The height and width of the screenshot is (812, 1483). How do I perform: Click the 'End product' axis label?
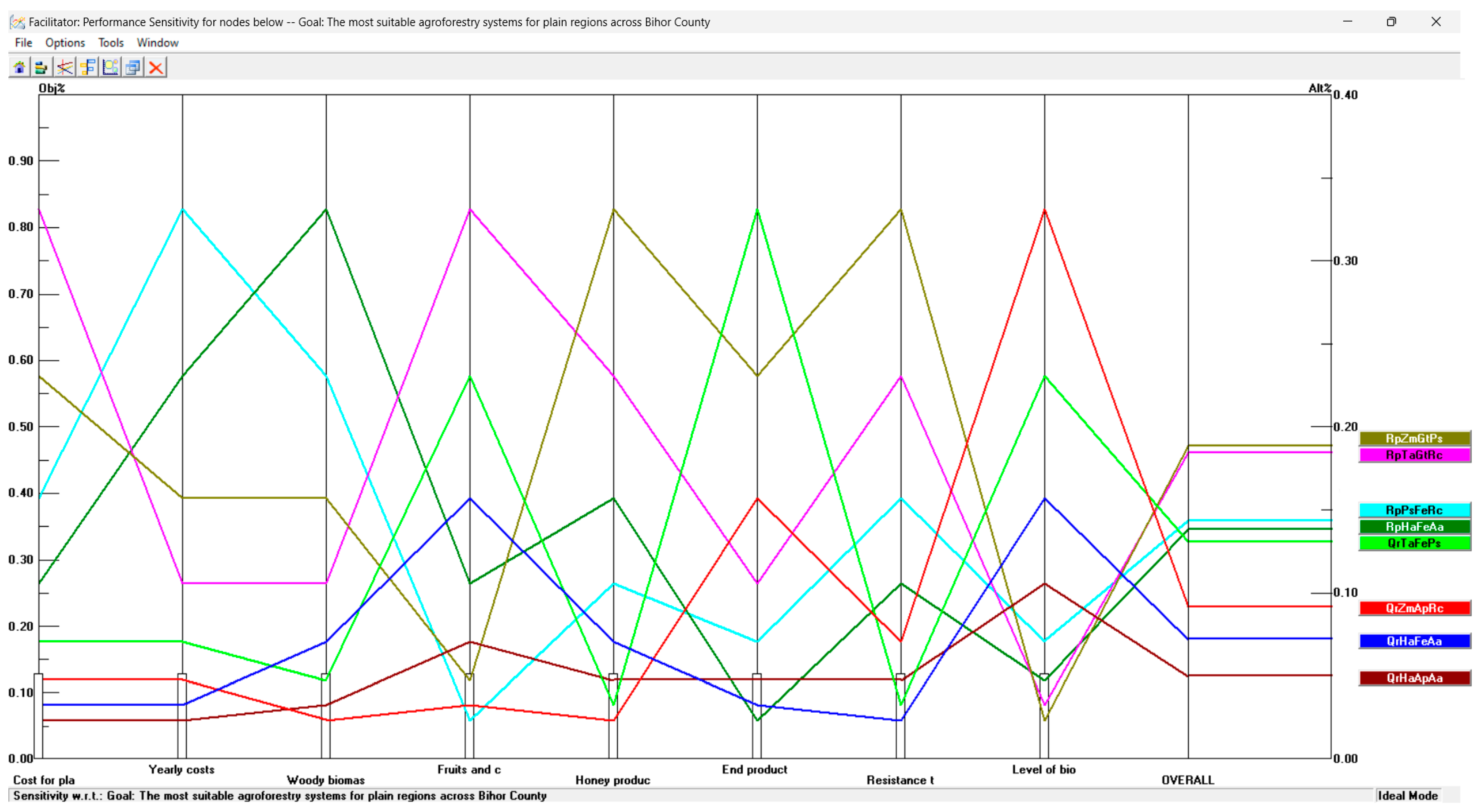click(x=755, y=770)
